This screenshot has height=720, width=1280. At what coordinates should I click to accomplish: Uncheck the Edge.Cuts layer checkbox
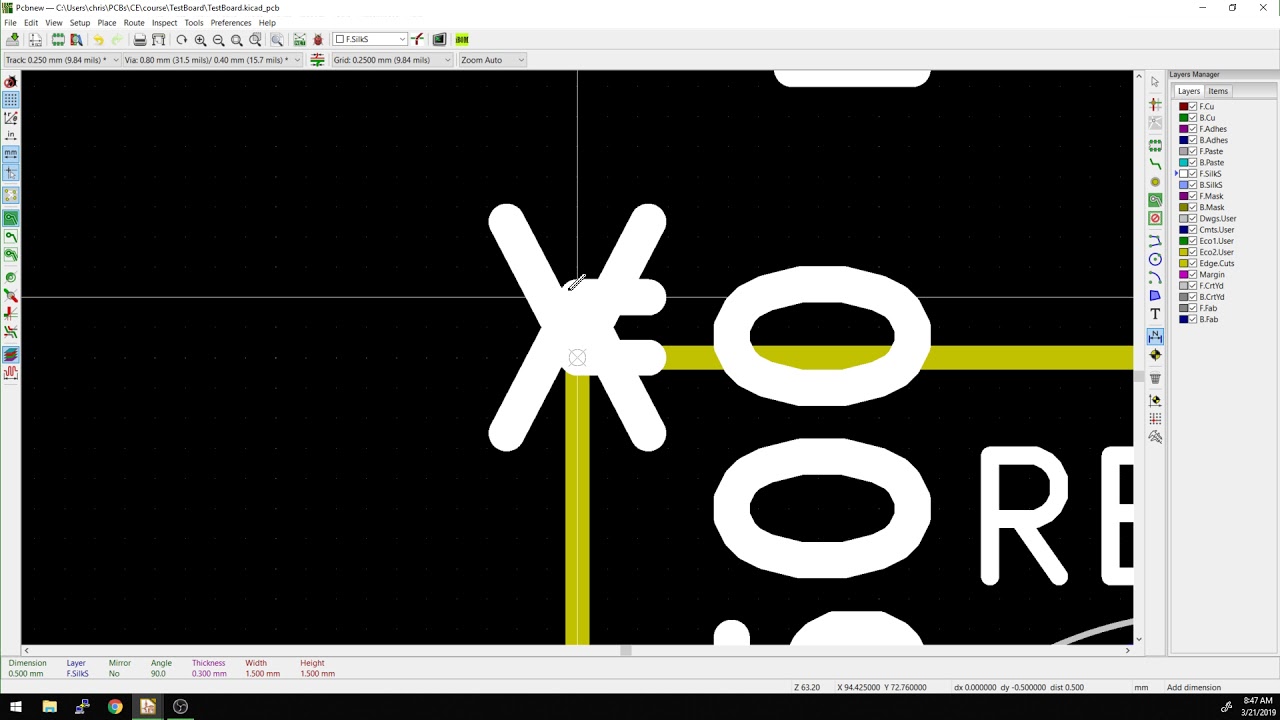(x=1192, y=263)
